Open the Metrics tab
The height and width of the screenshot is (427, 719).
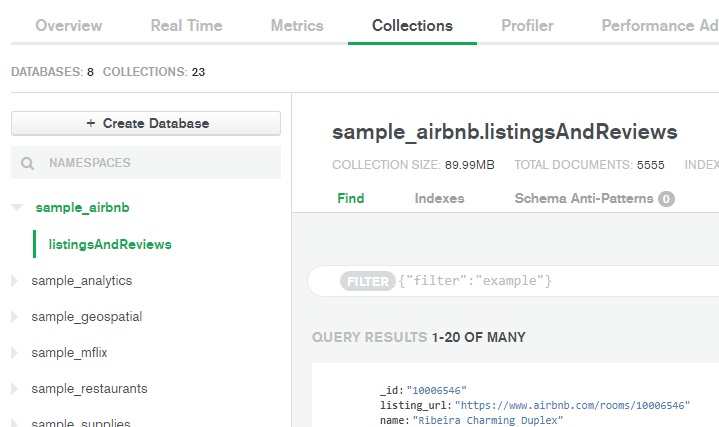[x=297, y=26]
